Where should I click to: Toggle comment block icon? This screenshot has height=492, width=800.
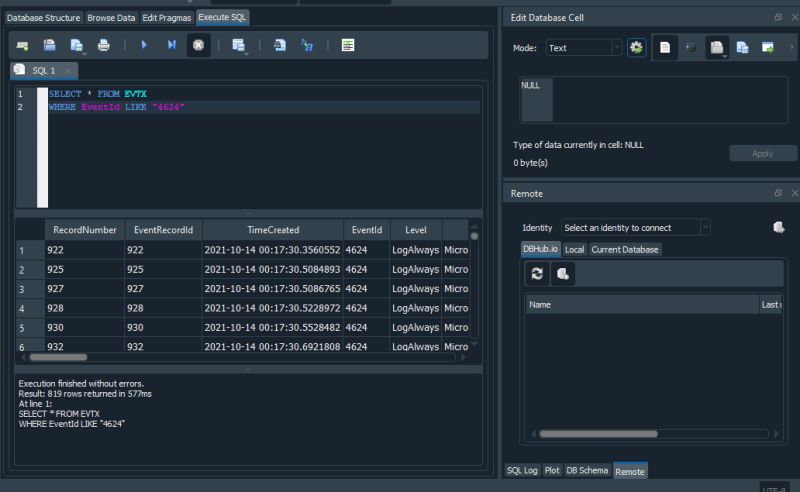tap(348, 45)
